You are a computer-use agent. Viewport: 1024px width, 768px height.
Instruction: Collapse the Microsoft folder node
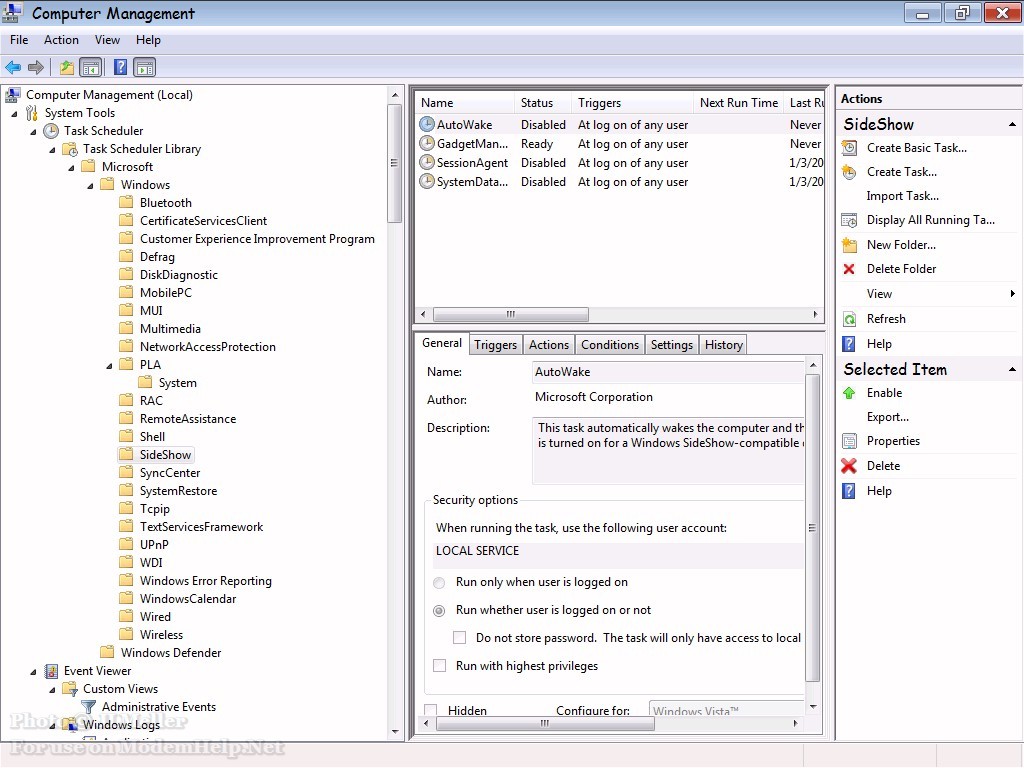(71, 168)
